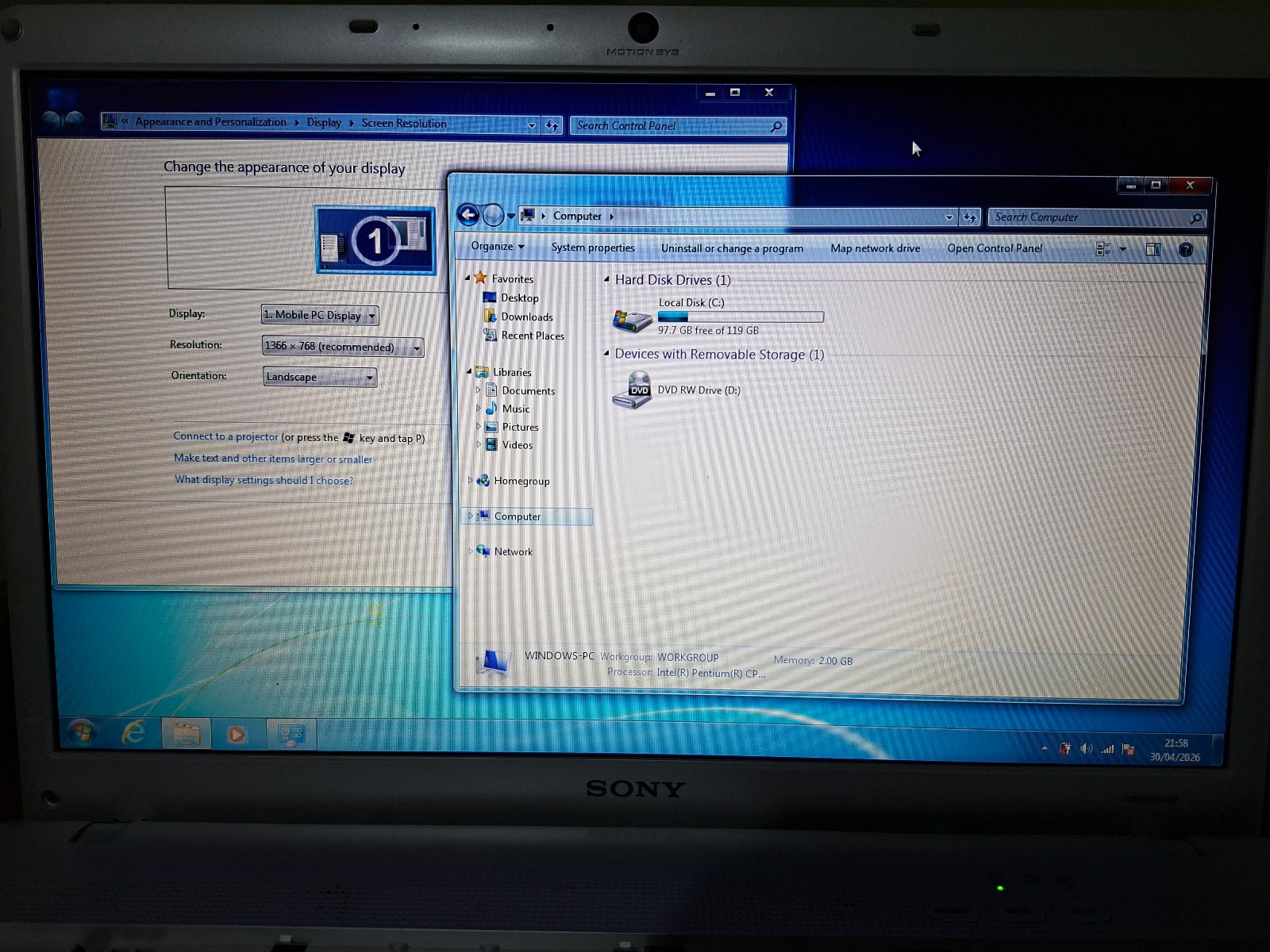Viewport: 1270px width, 952px height.
Task: Click System properties in the toolbar
Action: [x=593, y=248]
